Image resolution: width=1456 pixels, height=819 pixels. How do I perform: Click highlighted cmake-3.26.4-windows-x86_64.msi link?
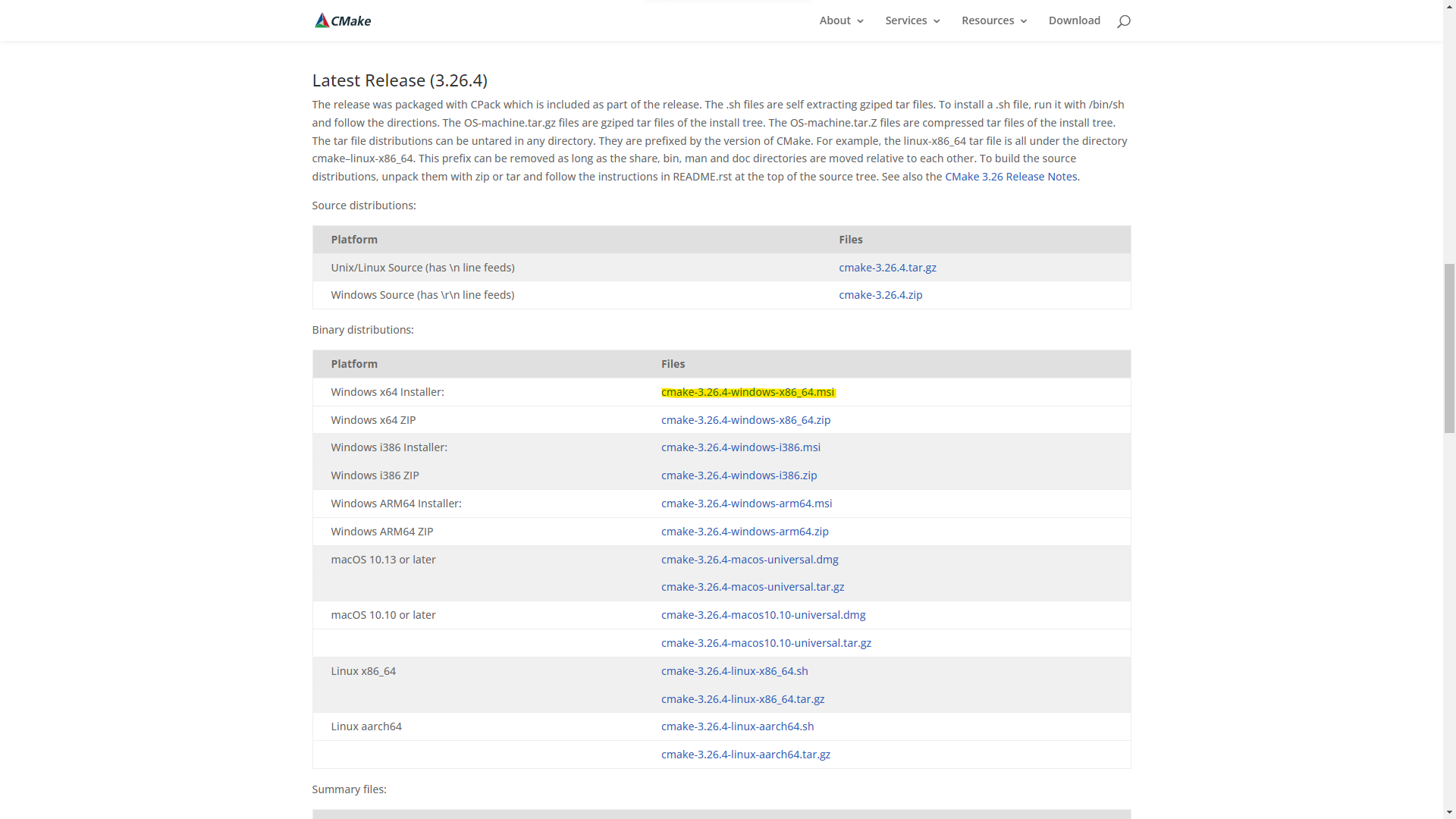click(x=747, y=392)
